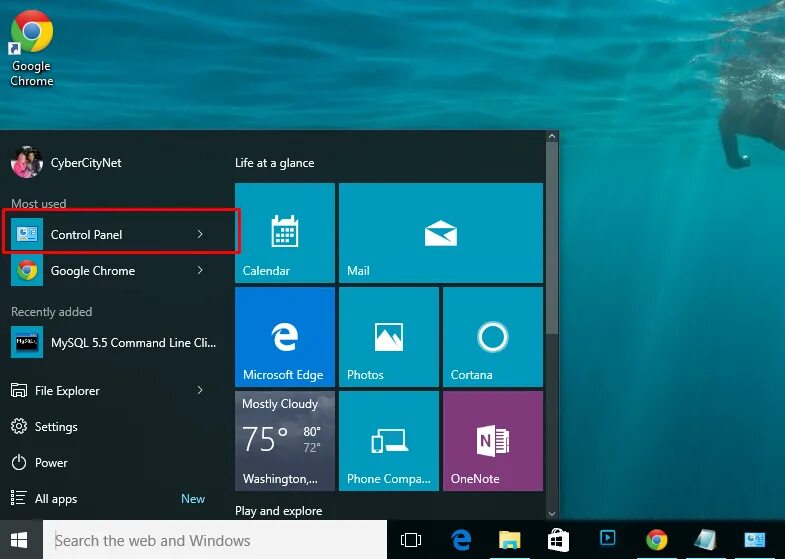Click Start menu scrollbar up arrow

pos(552,136)
